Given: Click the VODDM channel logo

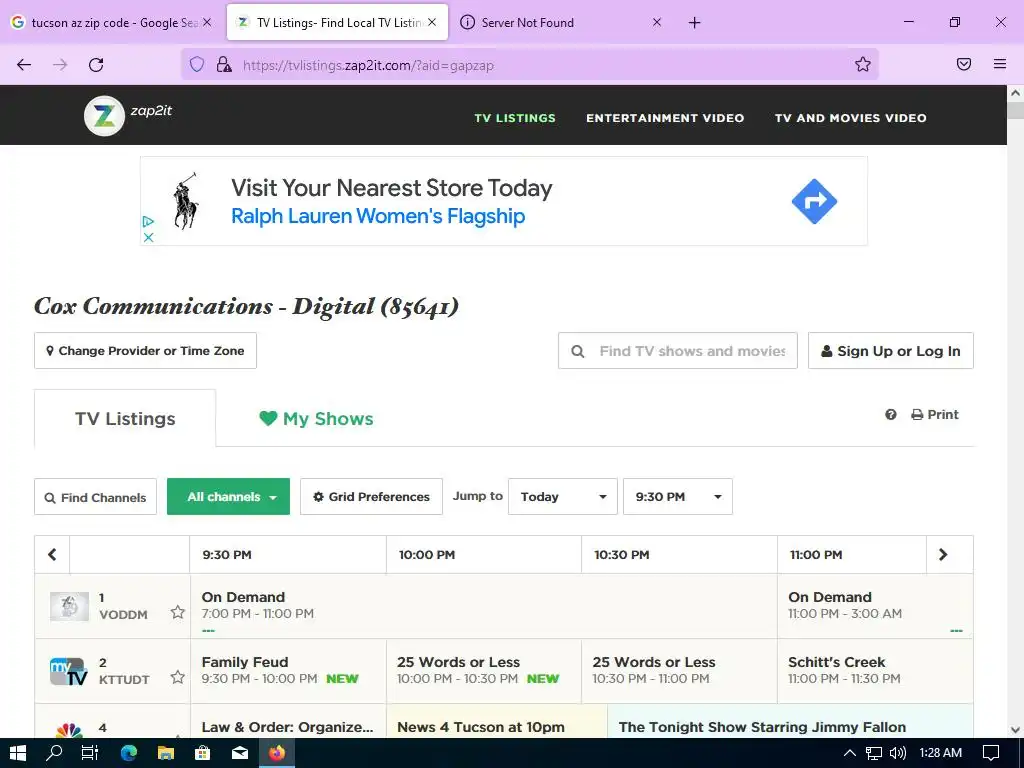Looking at the screenshot, I should point(69,606).
